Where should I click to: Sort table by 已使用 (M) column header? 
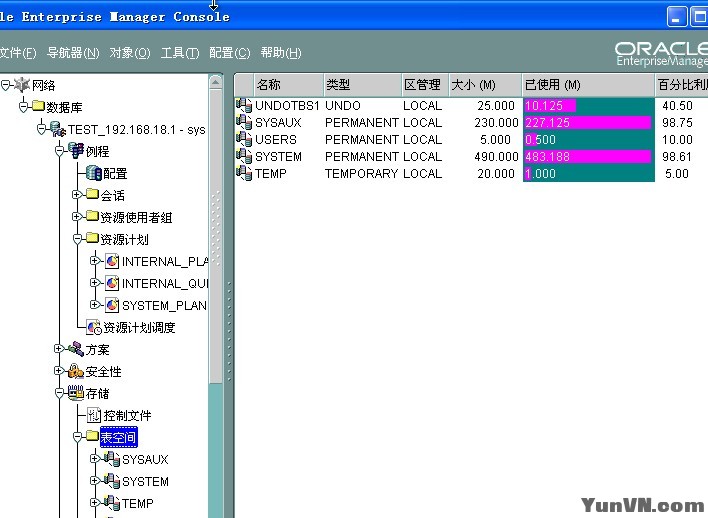click(x=588, y=85)
